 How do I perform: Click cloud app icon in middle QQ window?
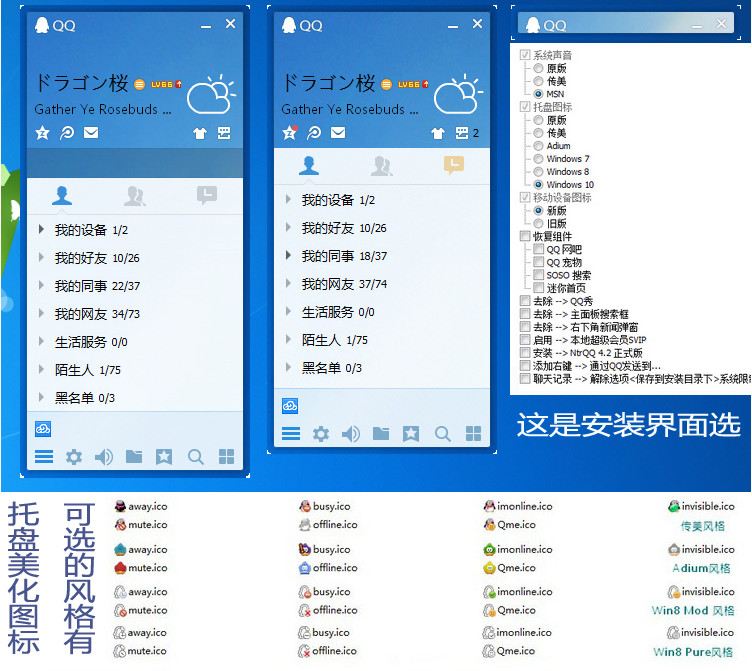(290, 406)
